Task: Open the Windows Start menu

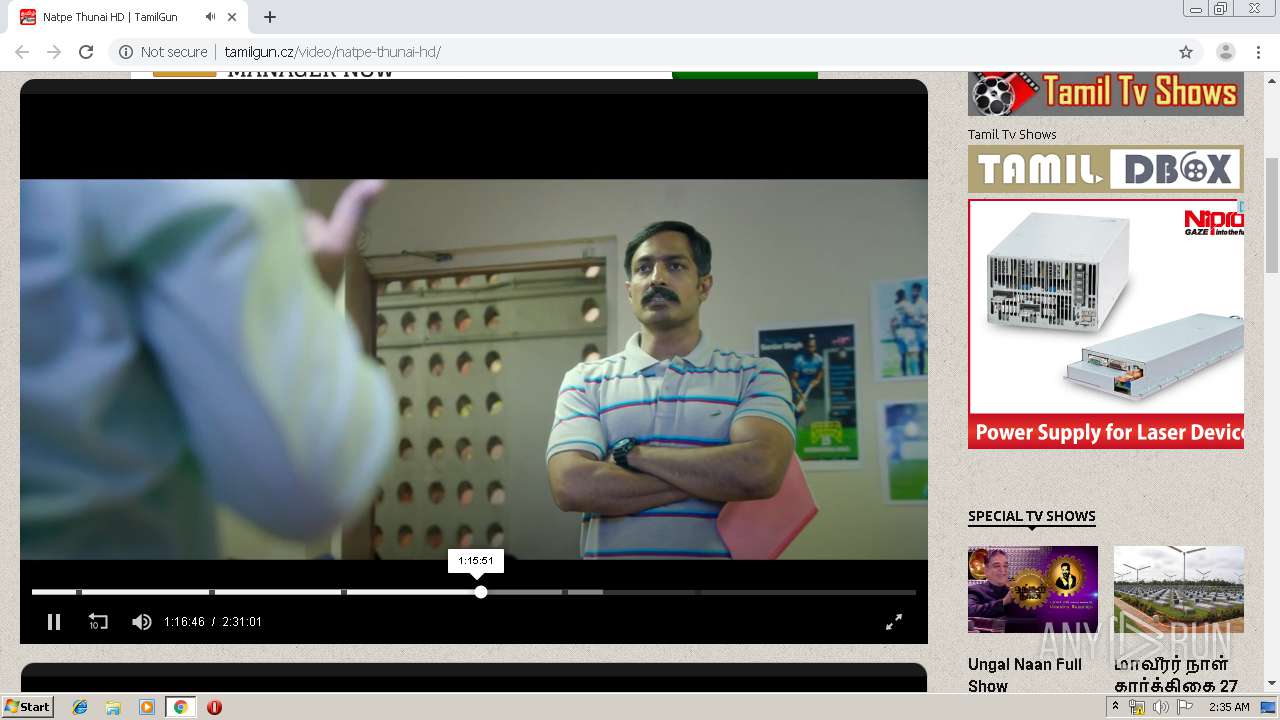Action: click(x=27, y=707)
